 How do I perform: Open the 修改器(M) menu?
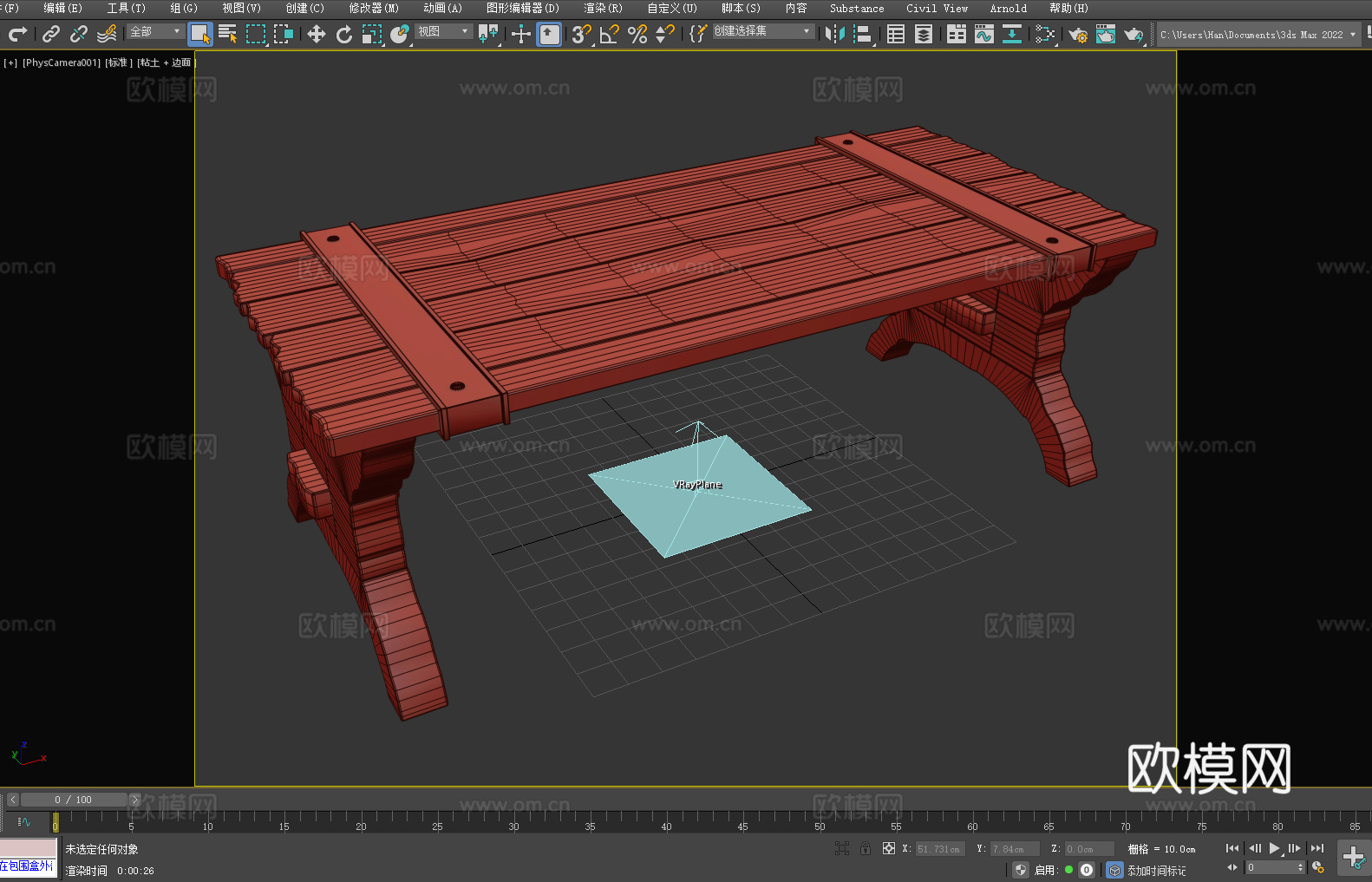point(374,8)
